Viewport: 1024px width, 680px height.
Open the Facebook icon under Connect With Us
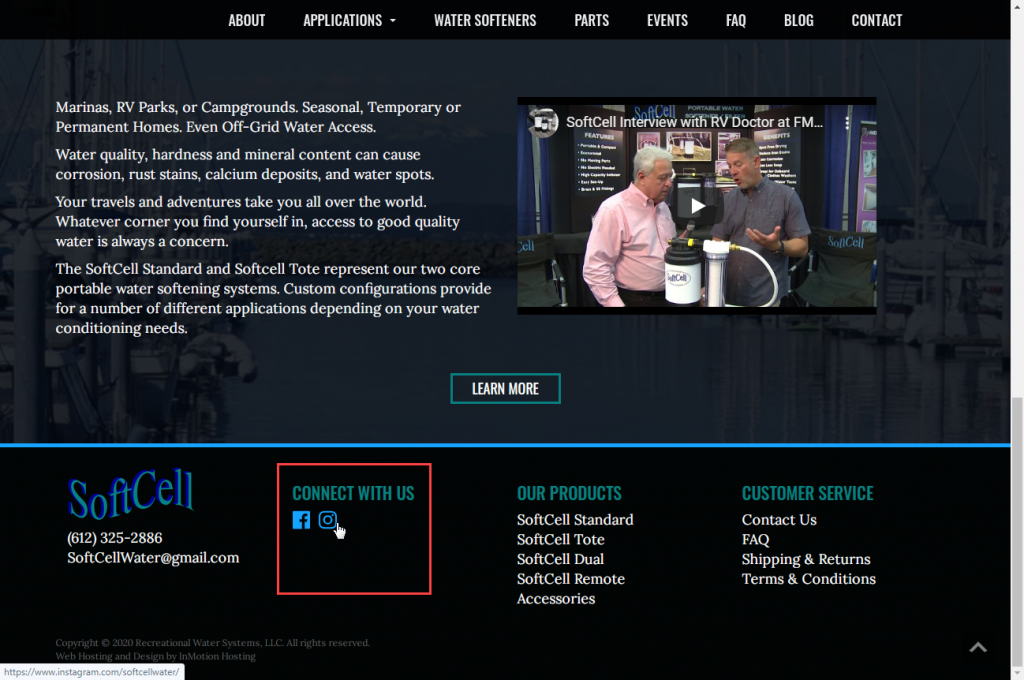click(301, 520)
